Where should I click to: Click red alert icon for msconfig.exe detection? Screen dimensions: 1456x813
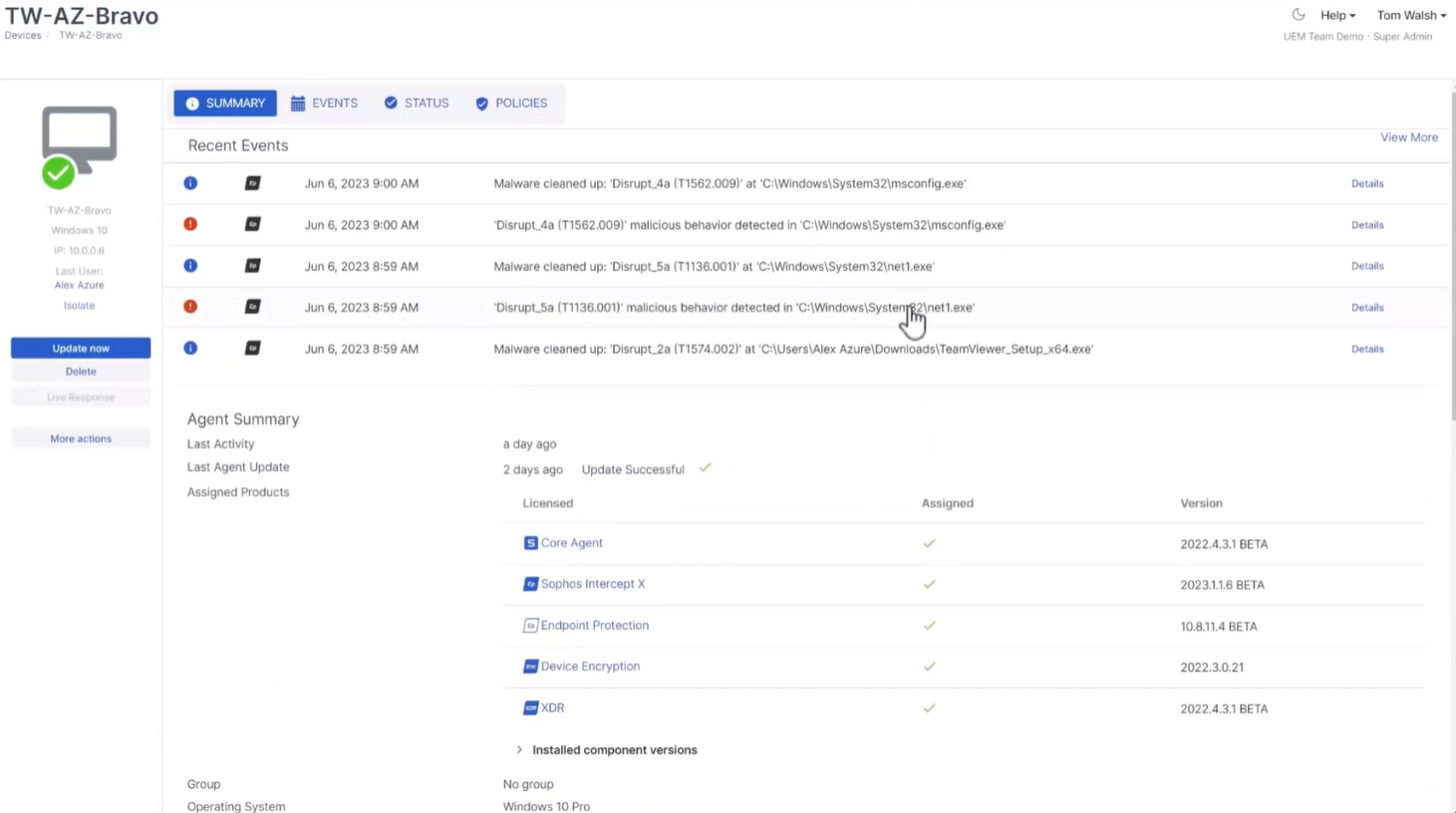point(190,224)
